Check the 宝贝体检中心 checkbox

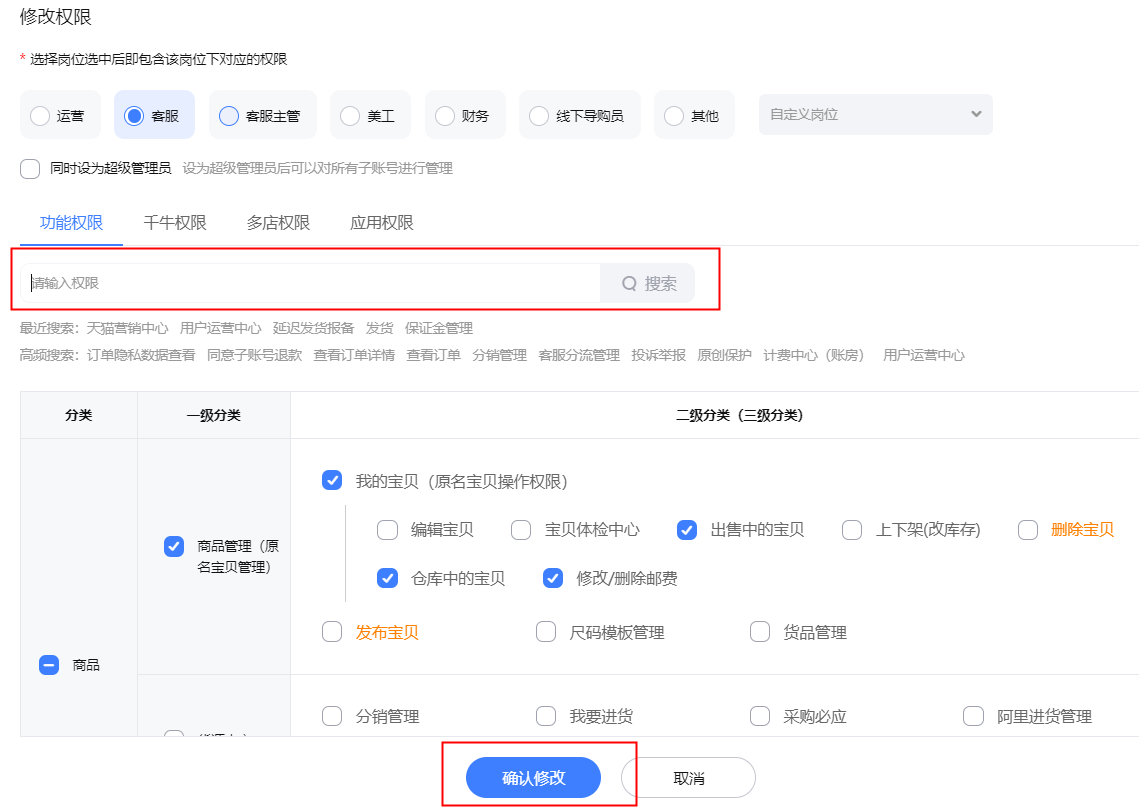(x=521, y=530)
